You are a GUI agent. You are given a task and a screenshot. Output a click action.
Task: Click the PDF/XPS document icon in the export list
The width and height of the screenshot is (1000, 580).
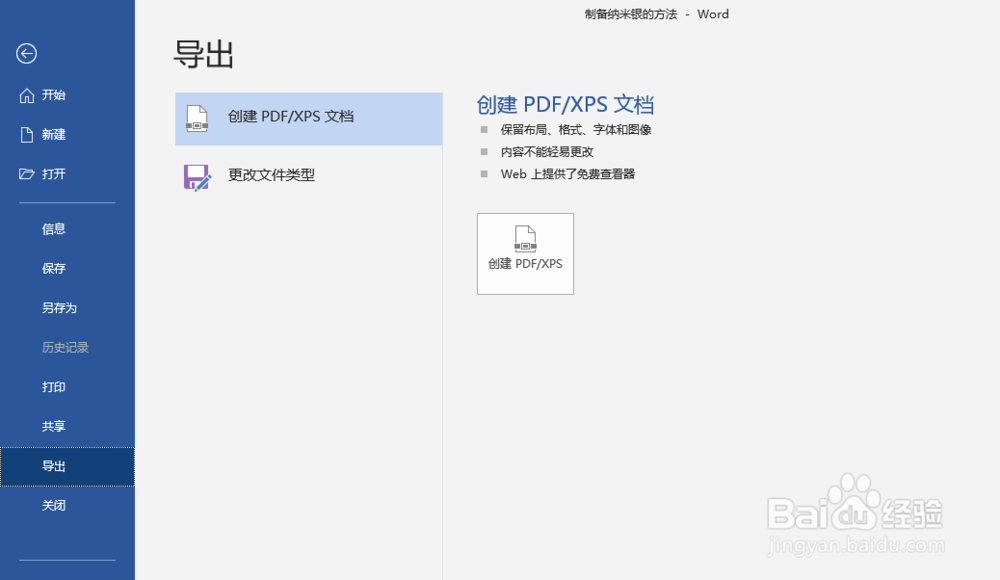pyautogui.click(x=196, y=118)
